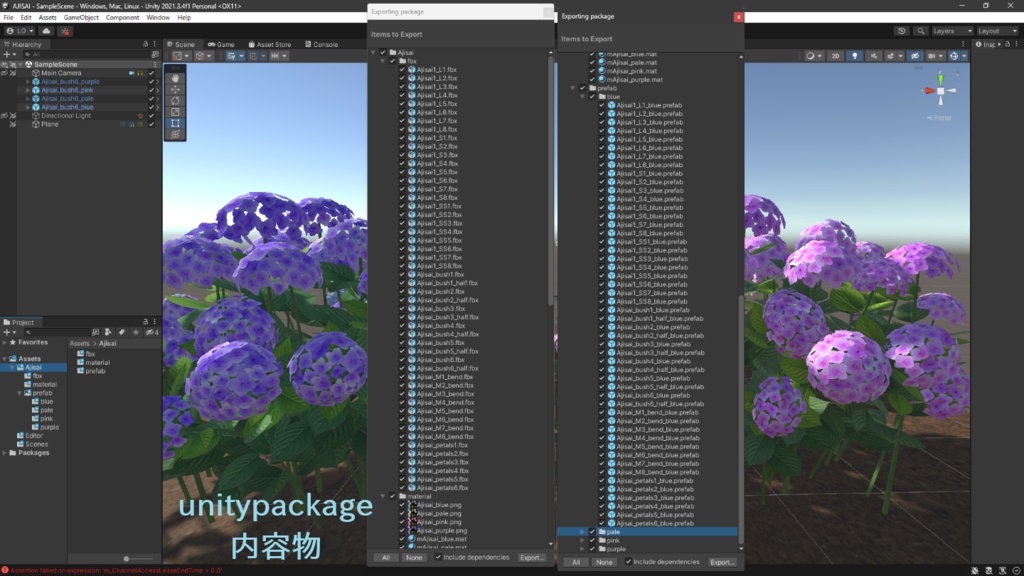Uncheck pale folder checkbox in right dialog
The image size is (1024, 576).
click(592, 532)
